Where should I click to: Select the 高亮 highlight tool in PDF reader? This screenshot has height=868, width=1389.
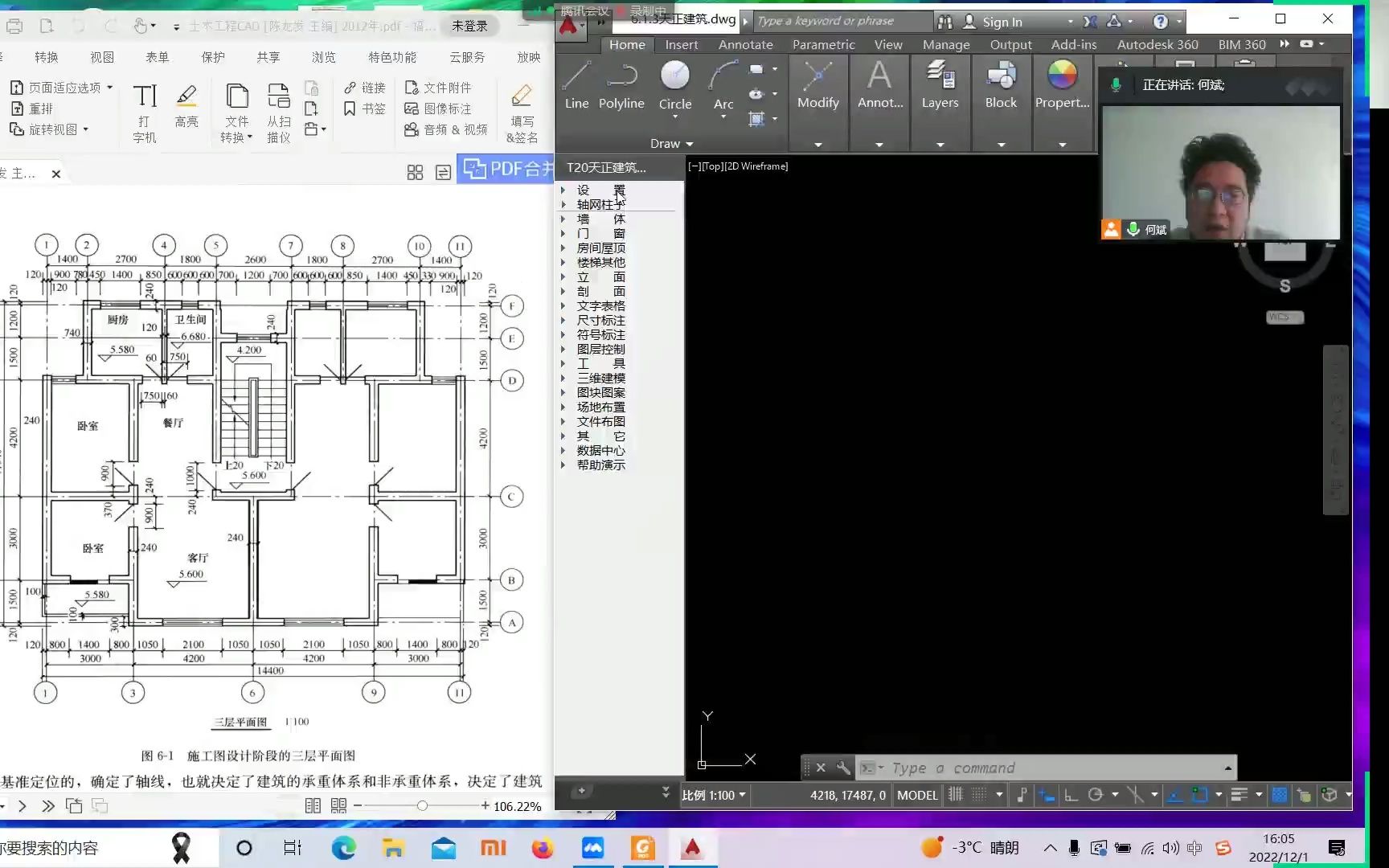point(186,106)
